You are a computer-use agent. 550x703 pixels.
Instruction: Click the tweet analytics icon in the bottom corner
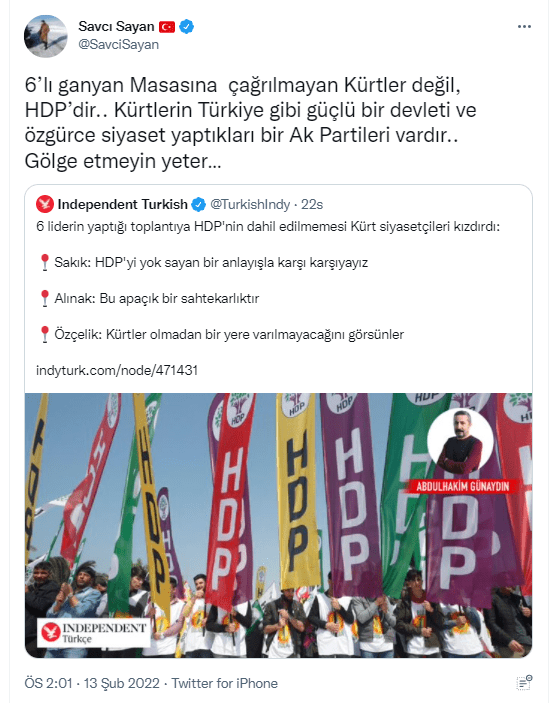pos(524,683)
